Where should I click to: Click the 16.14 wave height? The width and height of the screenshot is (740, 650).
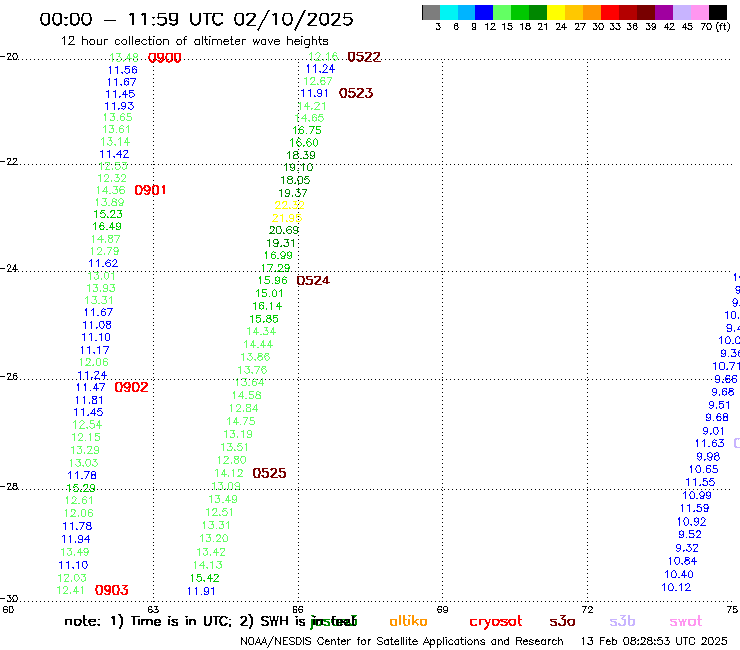click(267, 306)
